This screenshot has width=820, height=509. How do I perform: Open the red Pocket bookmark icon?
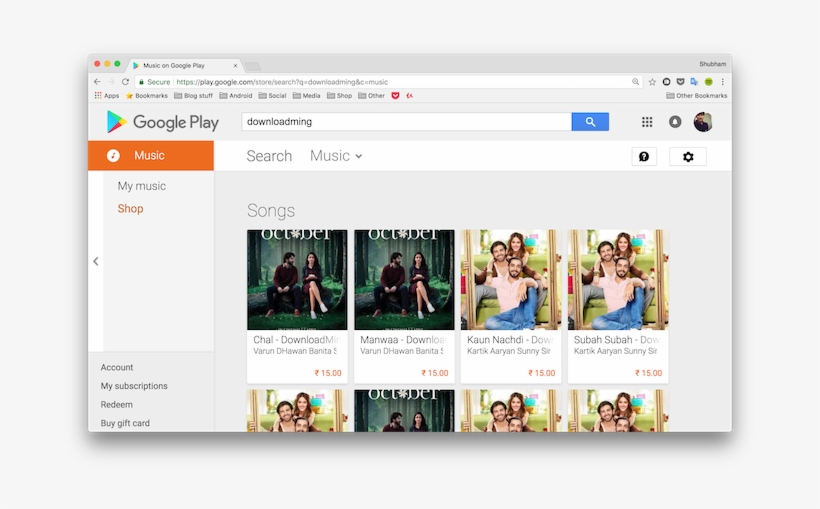pos(395,96)
